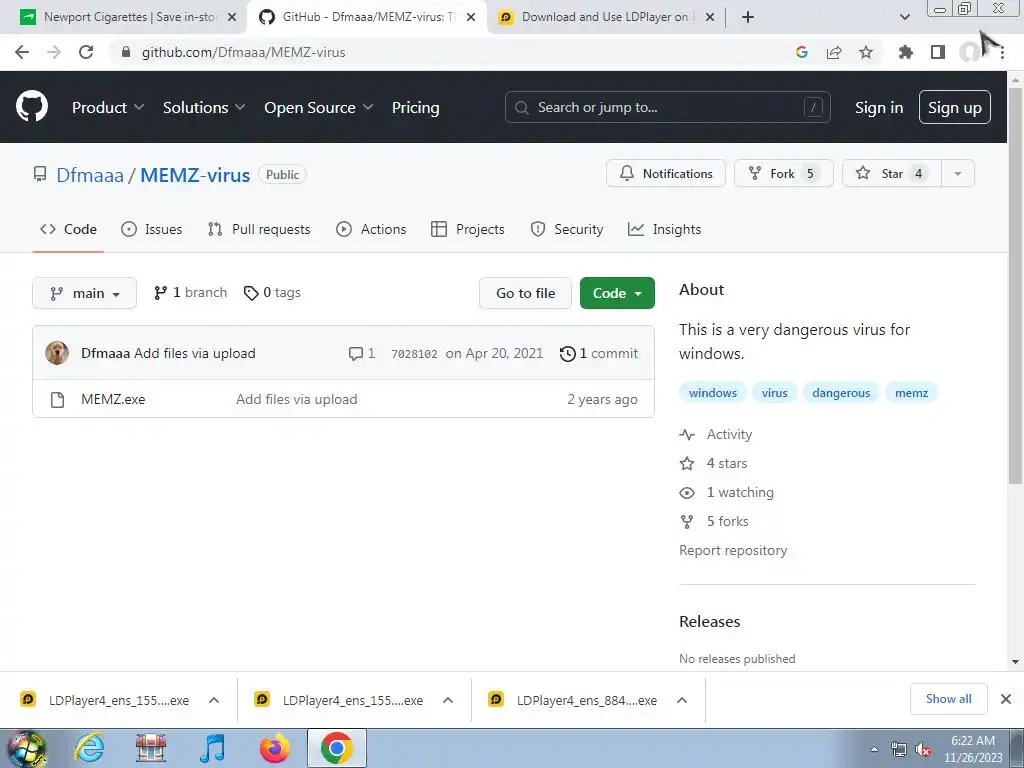Click the Go to file button
Image resolution: width=1024 pixels, height=768 pixels.
[525, 293]
